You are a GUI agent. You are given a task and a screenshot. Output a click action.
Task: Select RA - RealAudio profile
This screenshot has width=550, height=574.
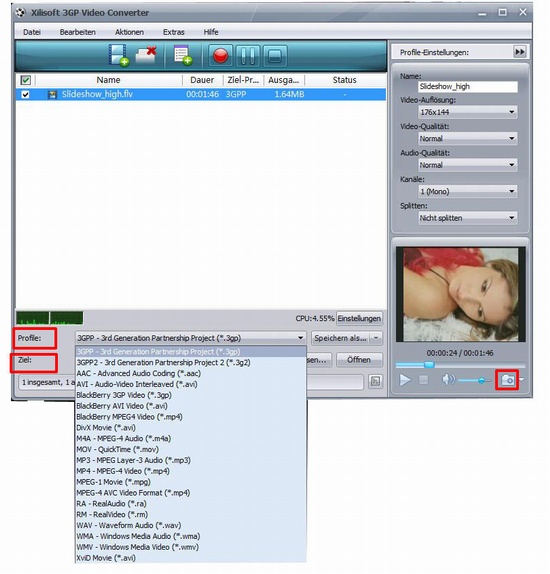(x=190, y=504)
